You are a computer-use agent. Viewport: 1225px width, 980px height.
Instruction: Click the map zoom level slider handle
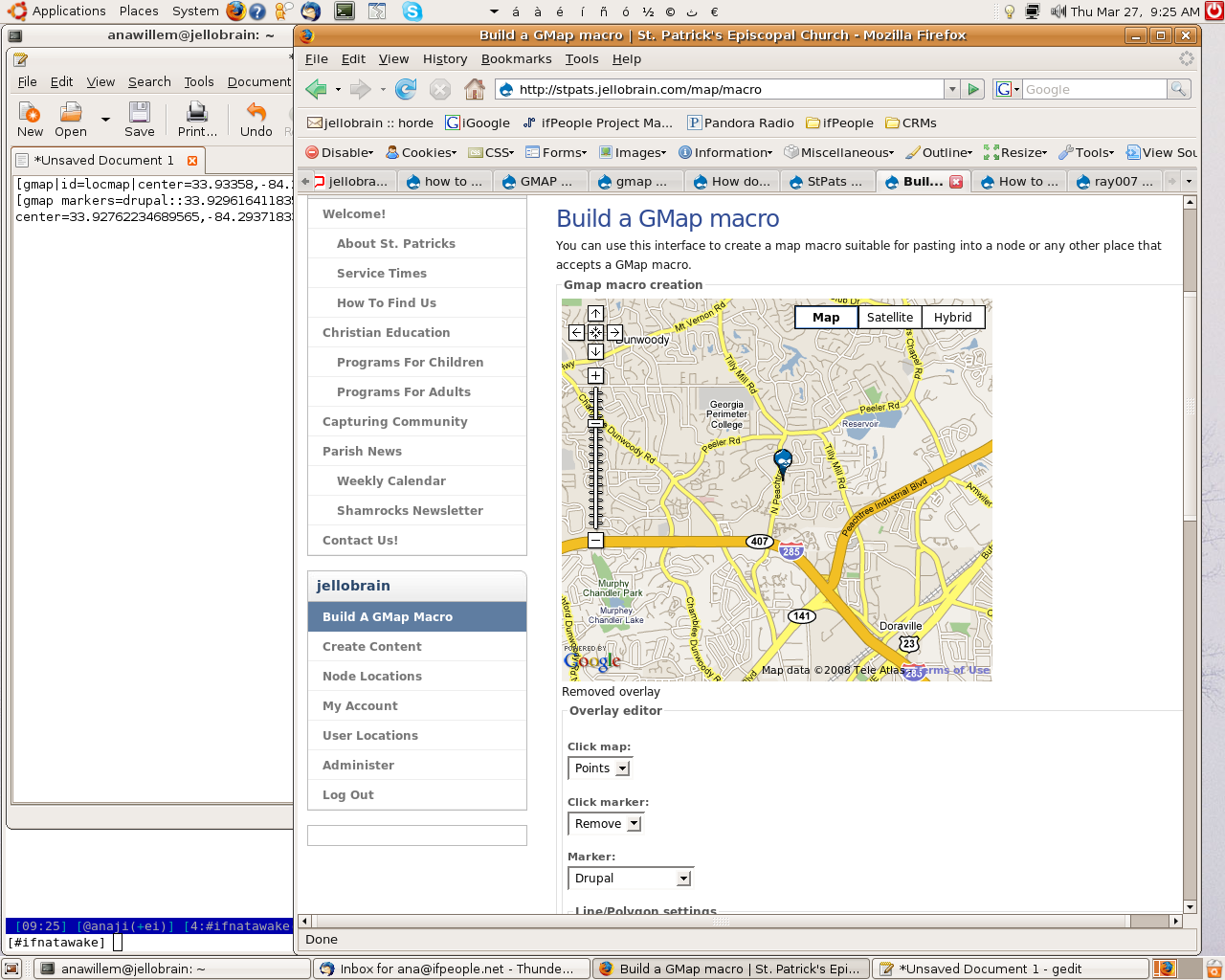[595, 423]
